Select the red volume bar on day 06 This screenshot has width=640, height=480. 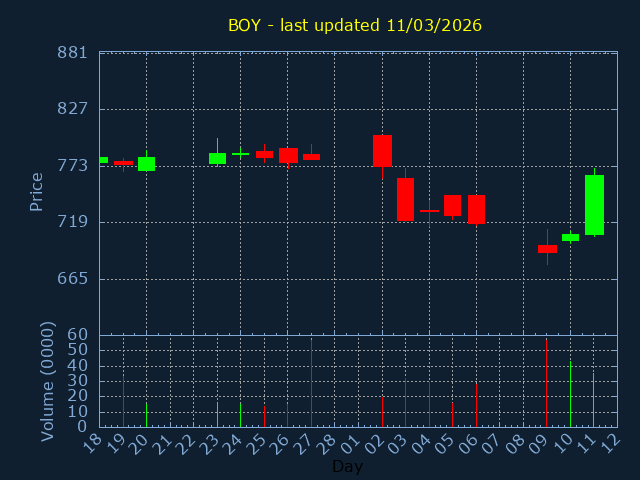tap(476, 405)
